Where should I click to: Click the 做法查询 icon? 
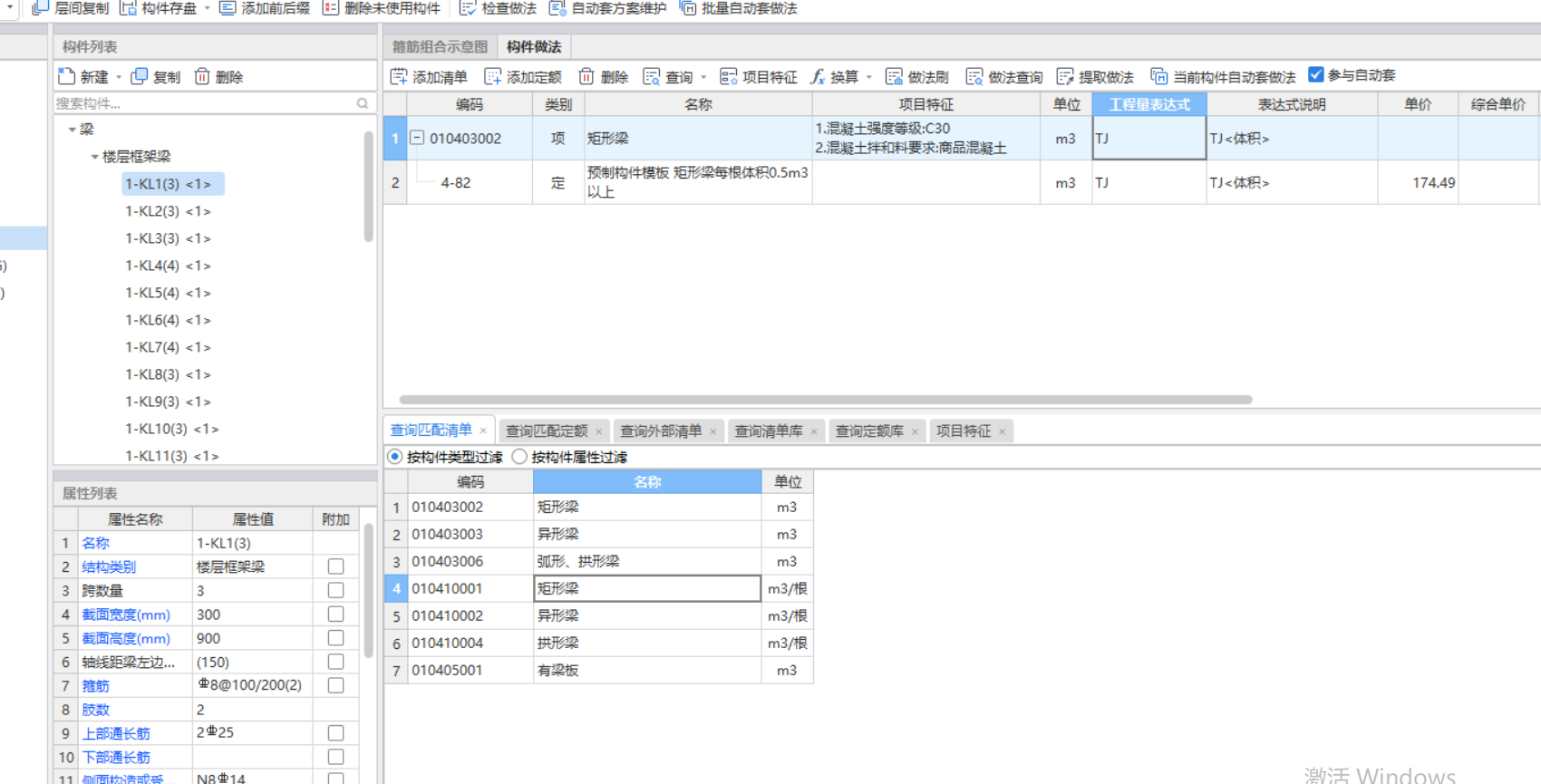tap(974, 76)
